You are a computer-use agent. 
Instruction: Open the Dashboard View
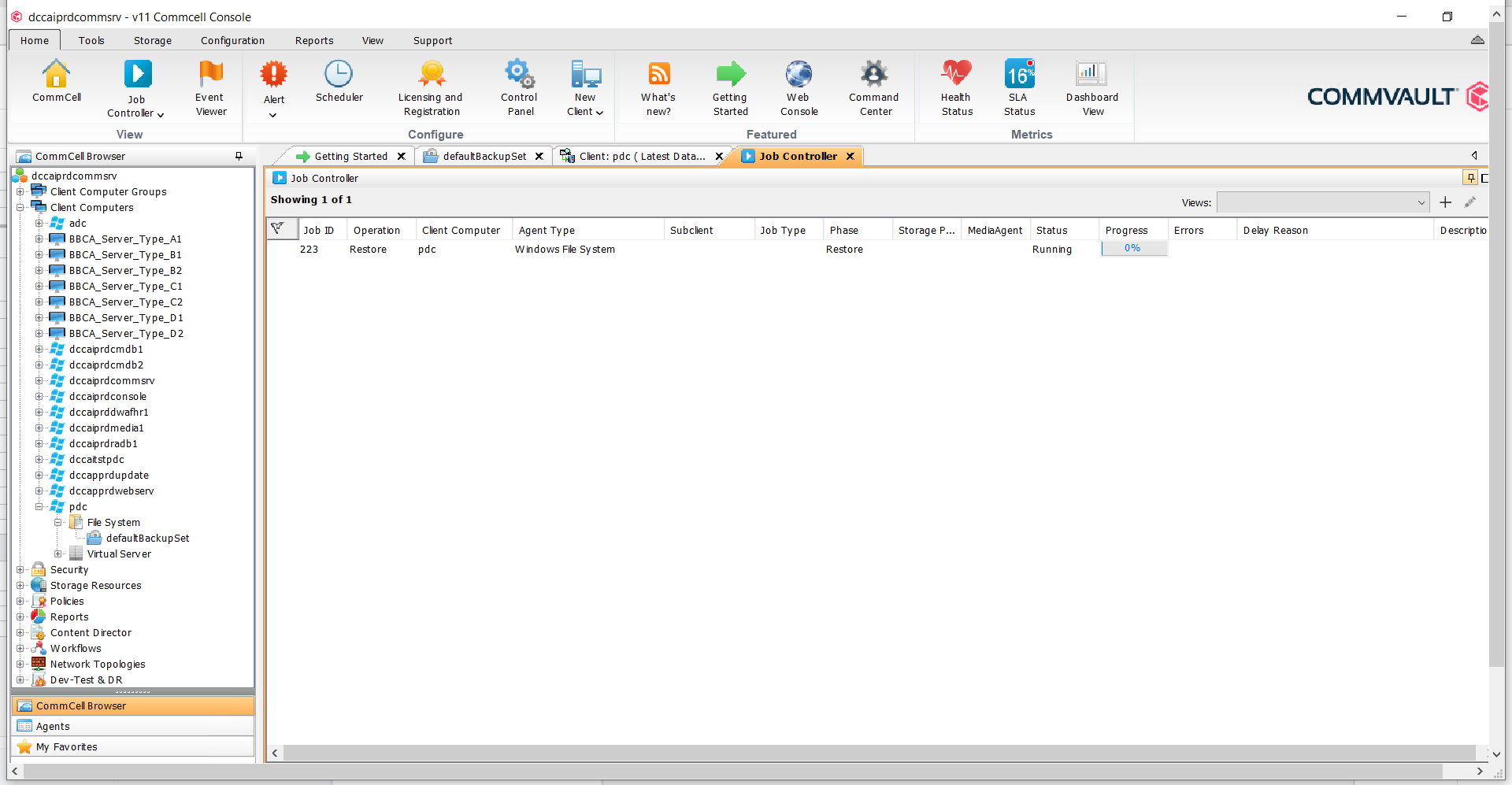(x=1092, y=88)
